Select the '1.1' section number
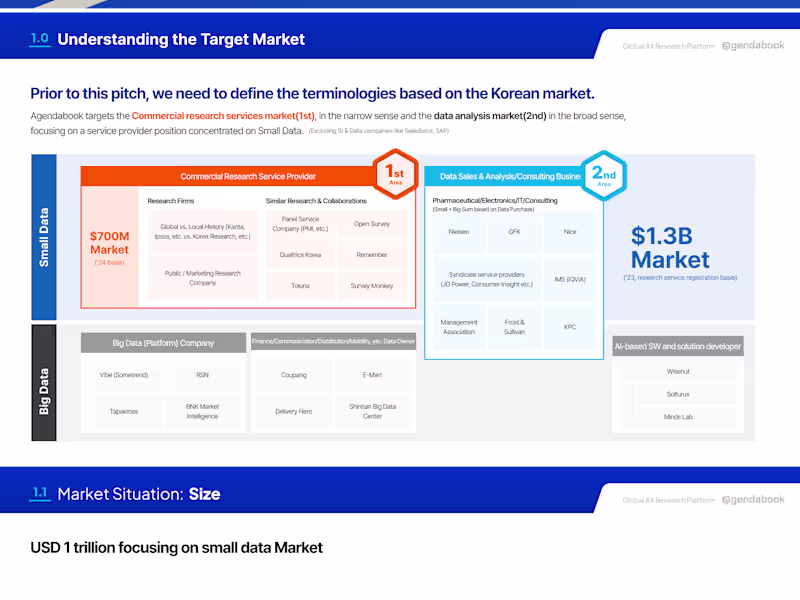The height and width of the screenshot is (600, 800). [40, 493]
